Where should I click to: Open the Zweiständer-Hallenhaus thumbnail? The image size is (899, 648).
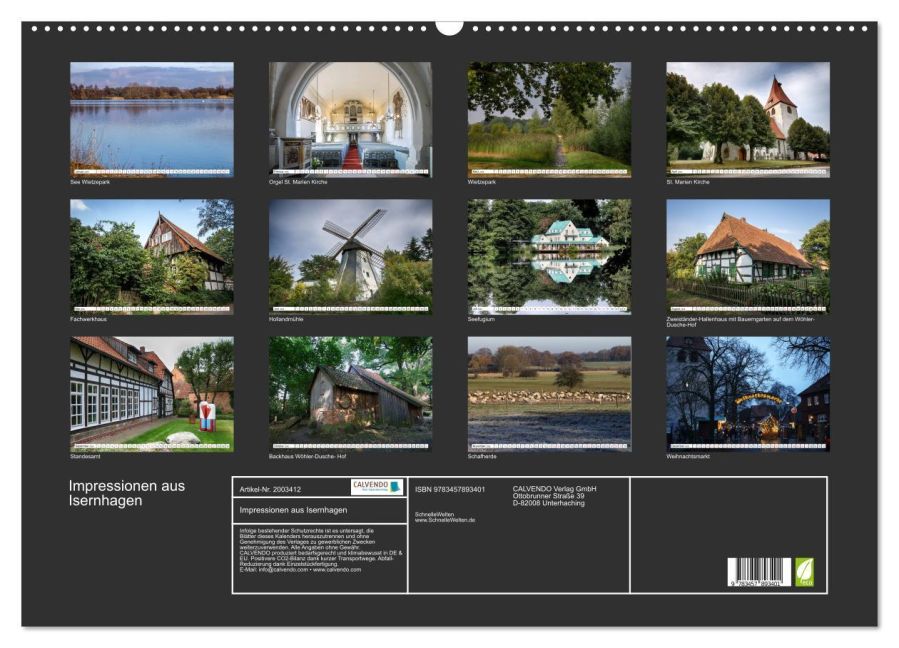pos(748,256)
